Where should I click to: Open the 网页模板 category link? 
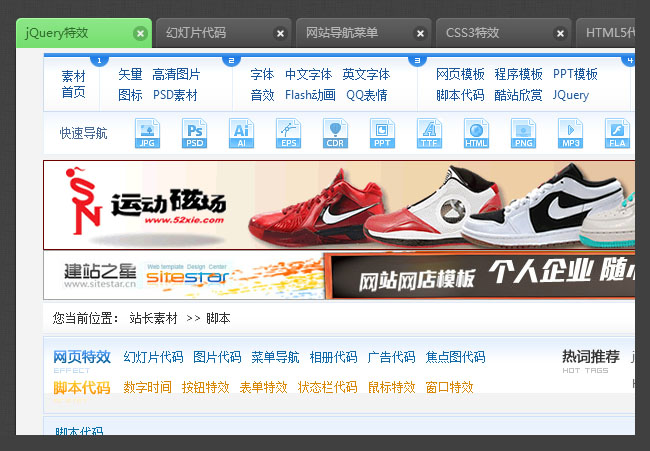pyautogui.click(x=460, y=75)
